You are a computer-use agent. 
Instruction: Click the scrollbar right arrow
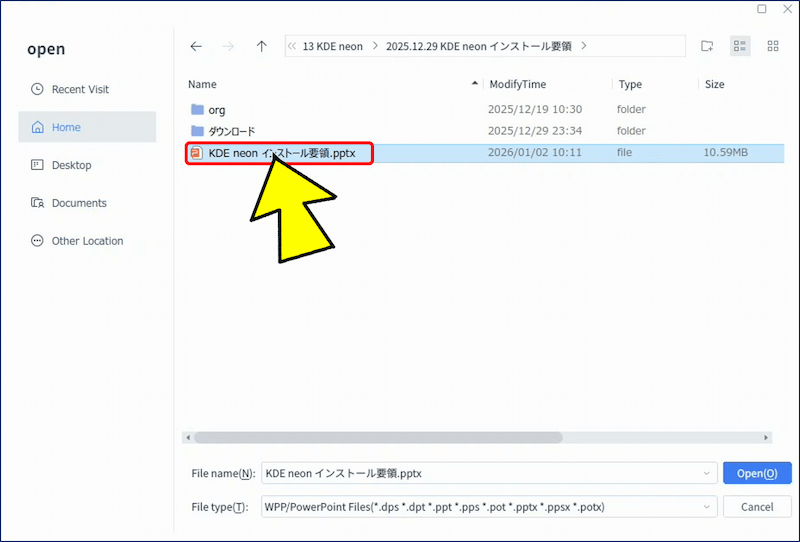[x=766, y=437]
